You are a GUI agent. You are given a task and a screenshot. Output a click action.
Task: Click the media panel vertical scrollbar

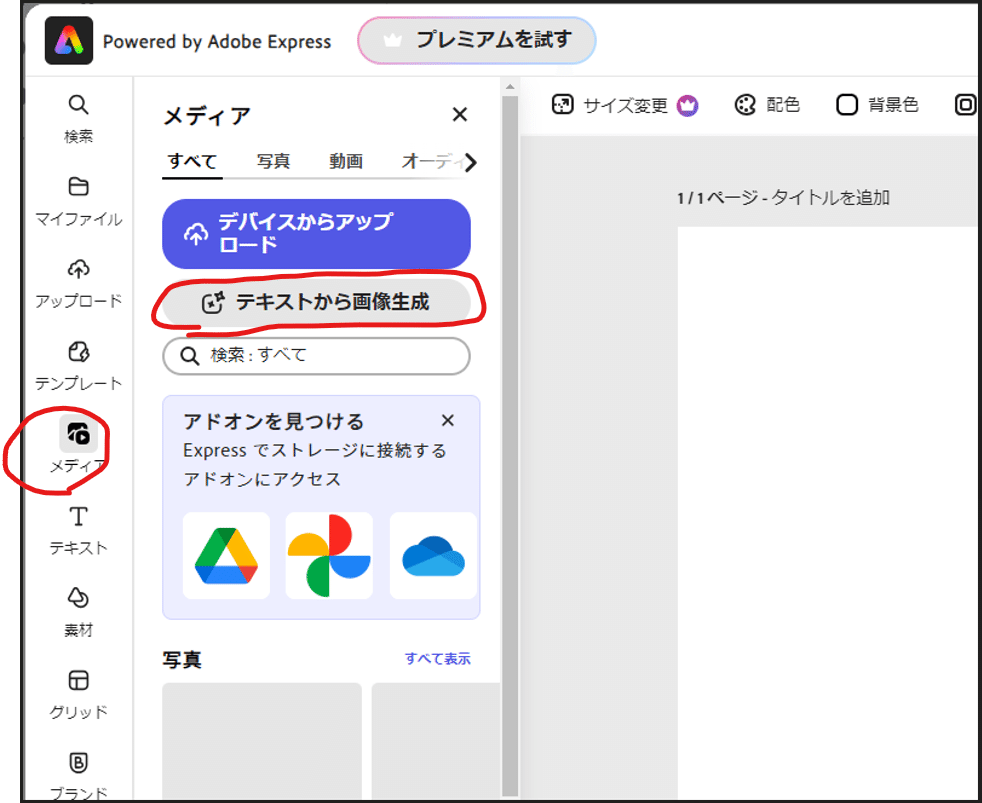click(510, 445)
